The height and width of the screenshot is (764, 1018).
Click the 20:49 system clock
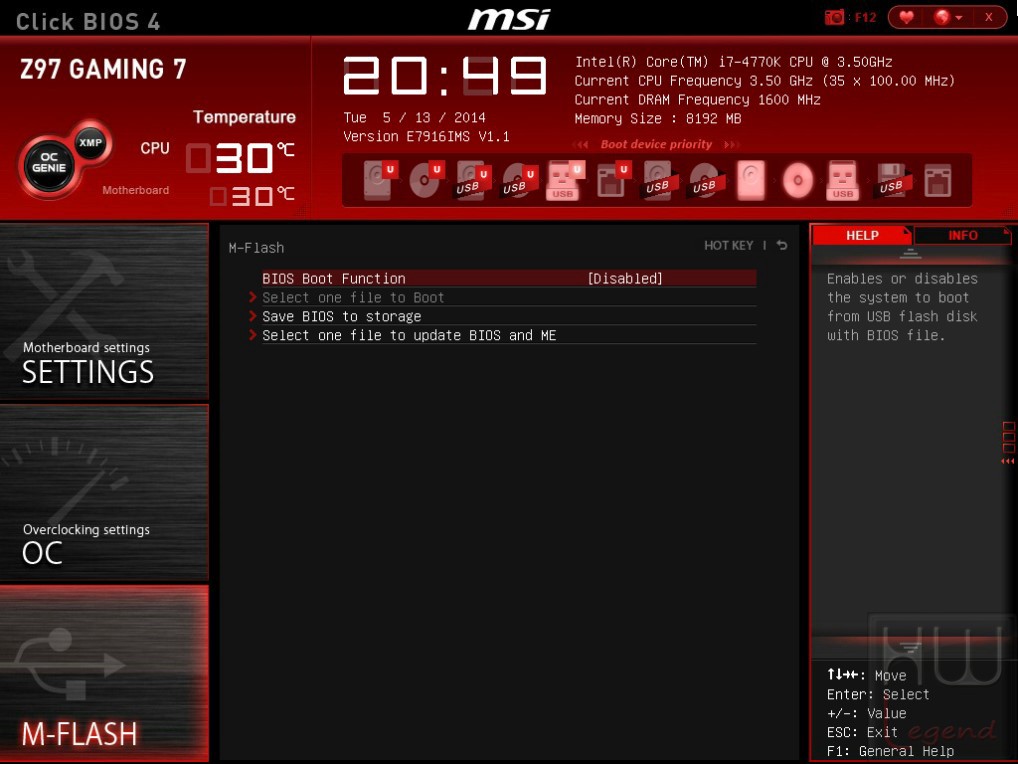pos(445,76)
